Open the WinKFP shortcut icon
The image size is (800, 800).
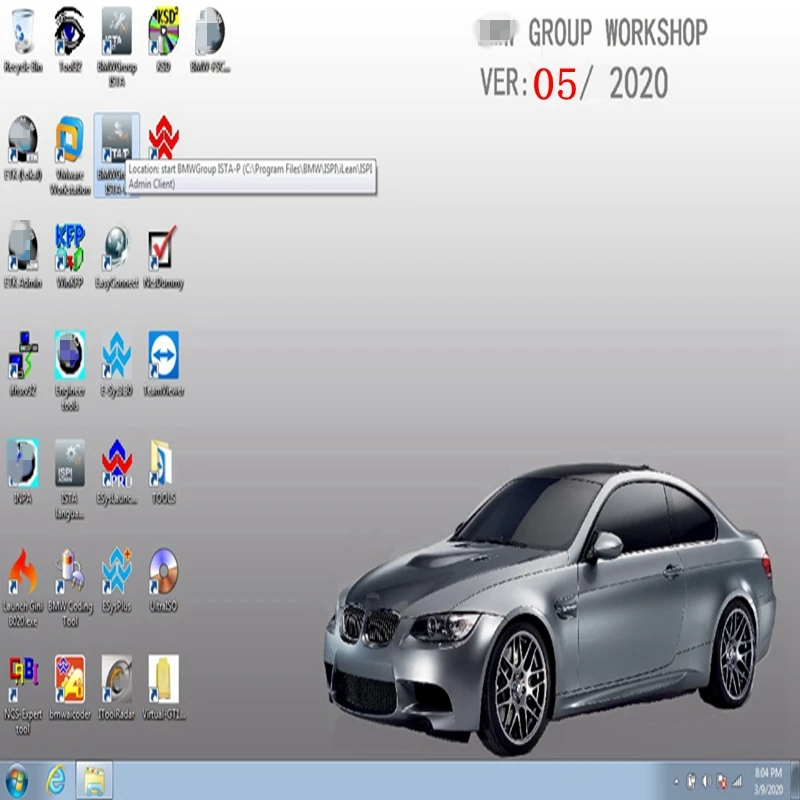point(70,256)
